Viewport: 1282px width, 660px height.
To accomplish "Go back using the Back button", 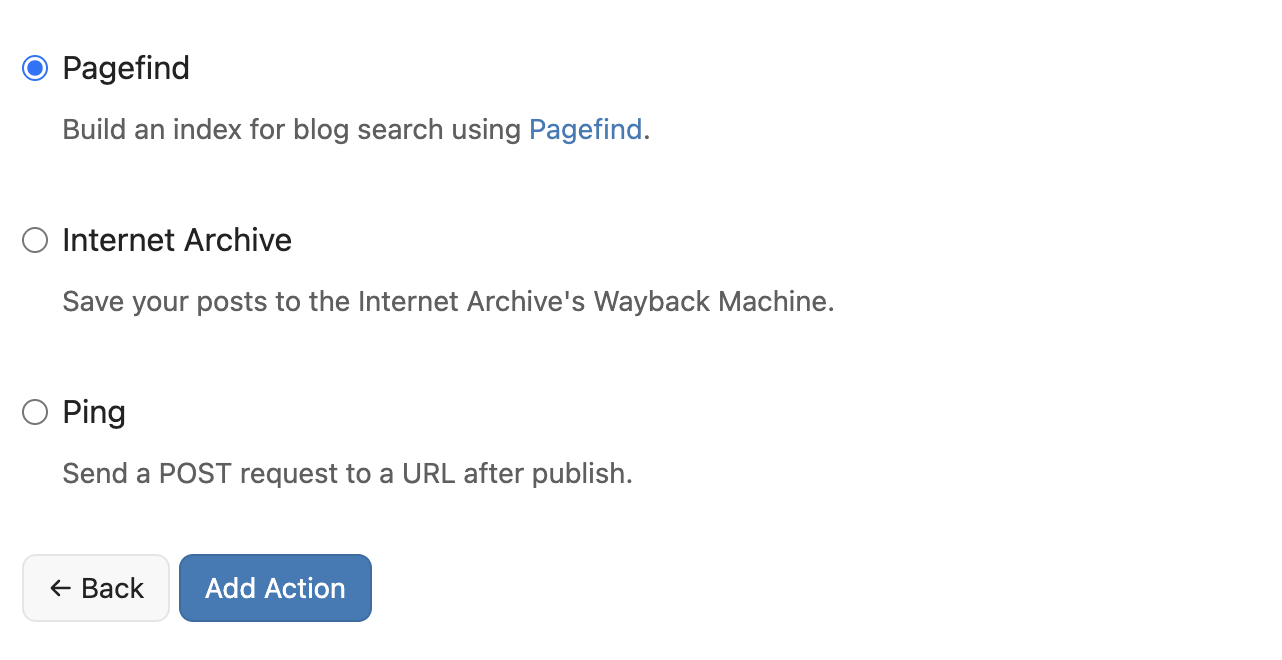I will click(x=96, y=588).
